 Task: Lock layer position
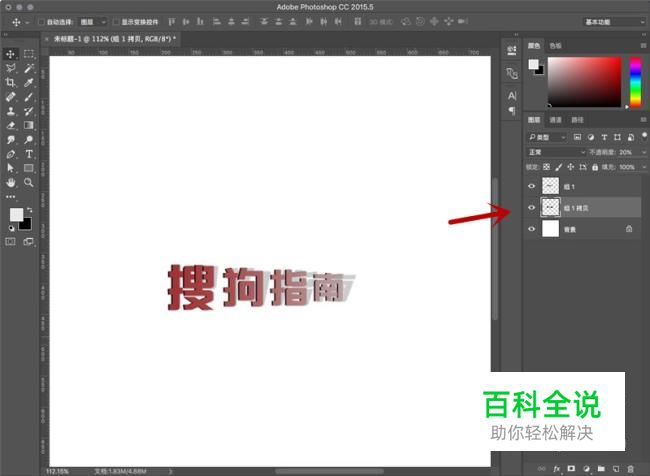[x=570, y=167]
